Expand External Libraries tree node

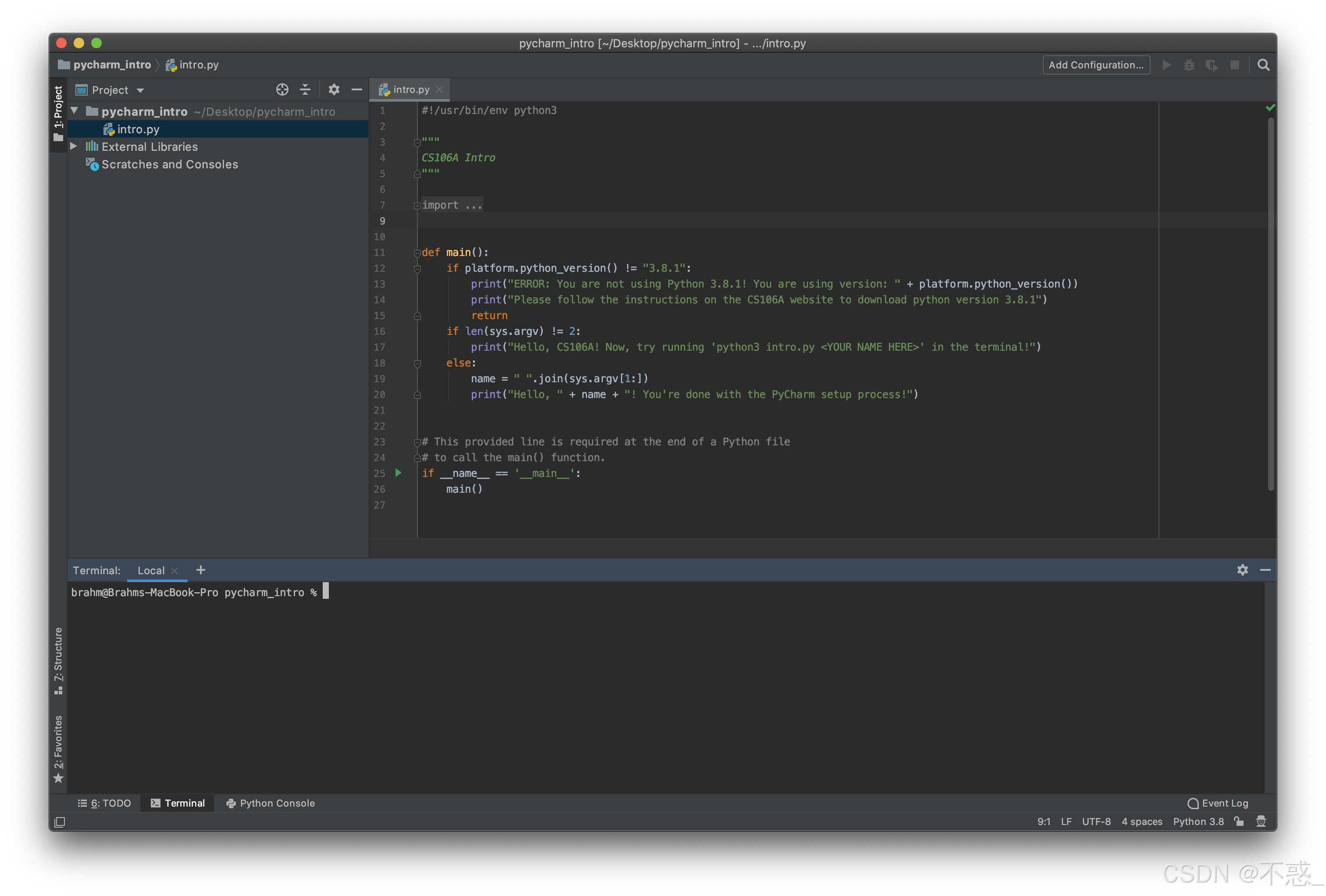click(x=74, y=146)
